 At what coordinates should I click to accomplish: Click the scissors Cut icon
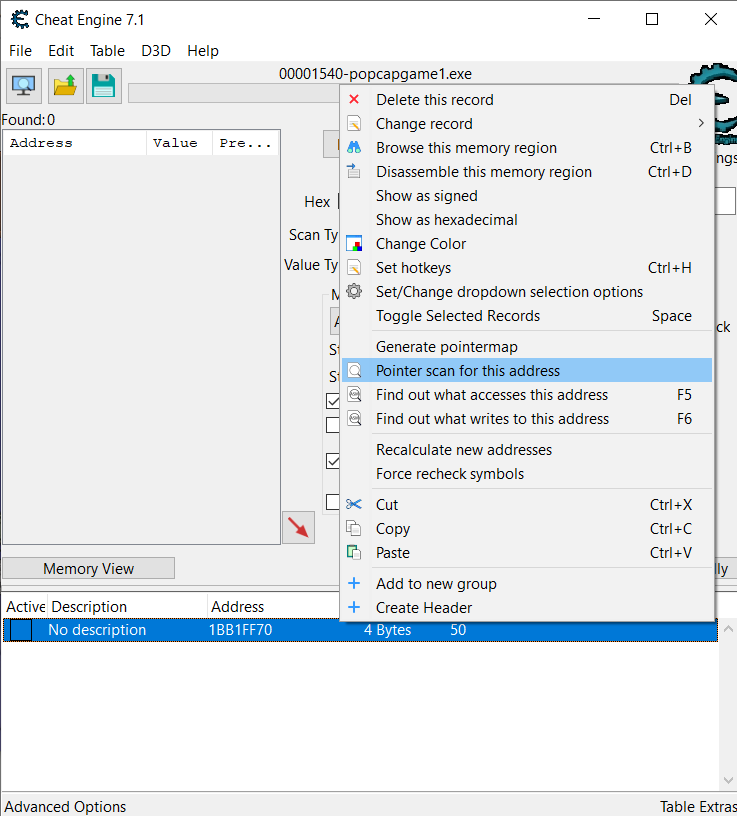354,504
